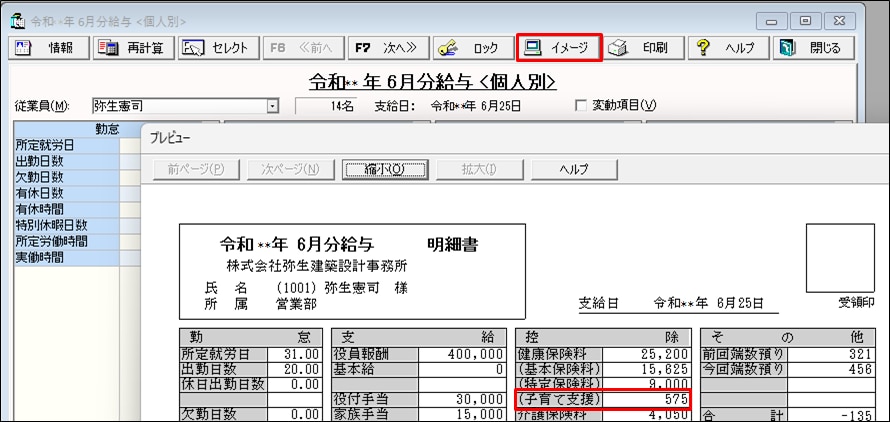Go to next employee with F7 次へ

pos(388,48)
